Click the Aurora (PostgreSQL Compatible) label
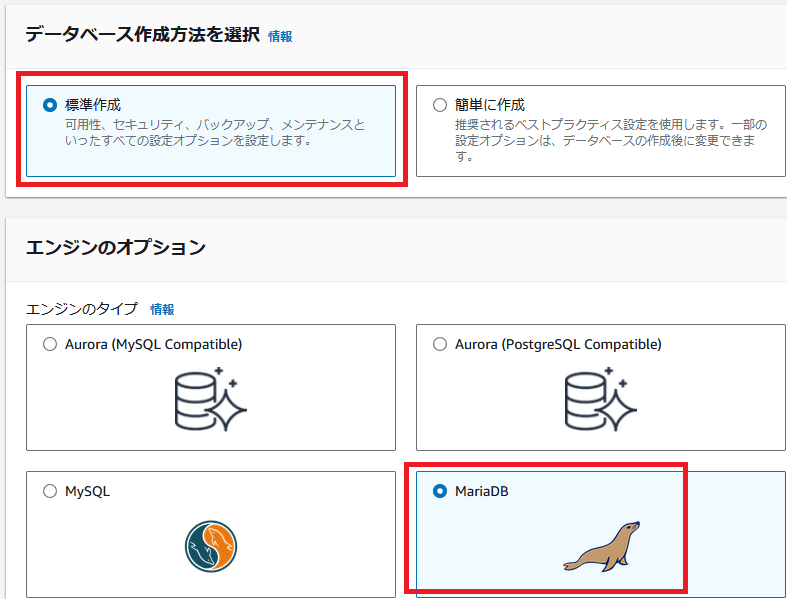 point(558,344)
